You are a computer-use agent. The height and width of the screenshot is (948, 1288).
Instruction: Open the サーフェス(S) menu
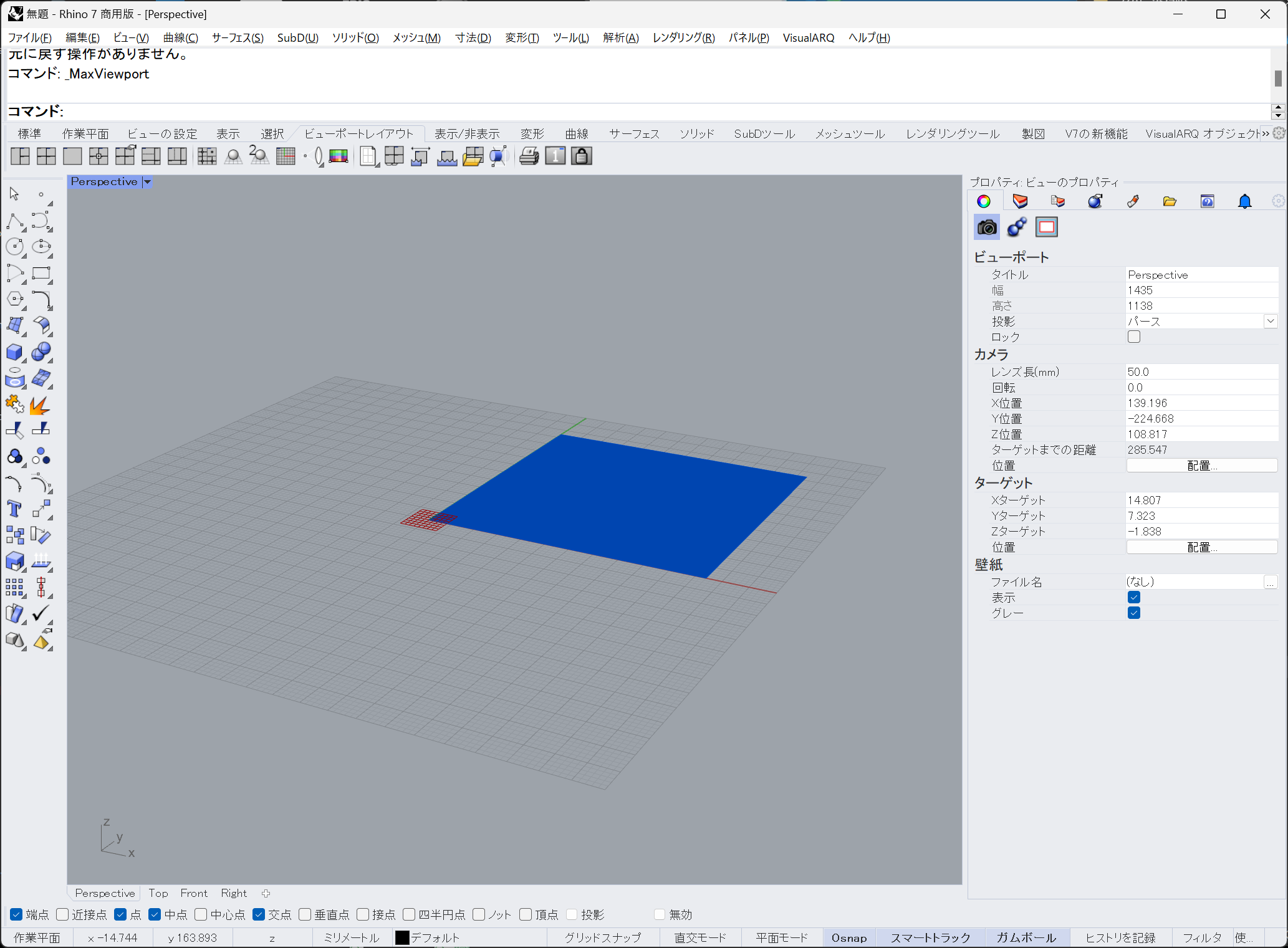tap(238, 37)
